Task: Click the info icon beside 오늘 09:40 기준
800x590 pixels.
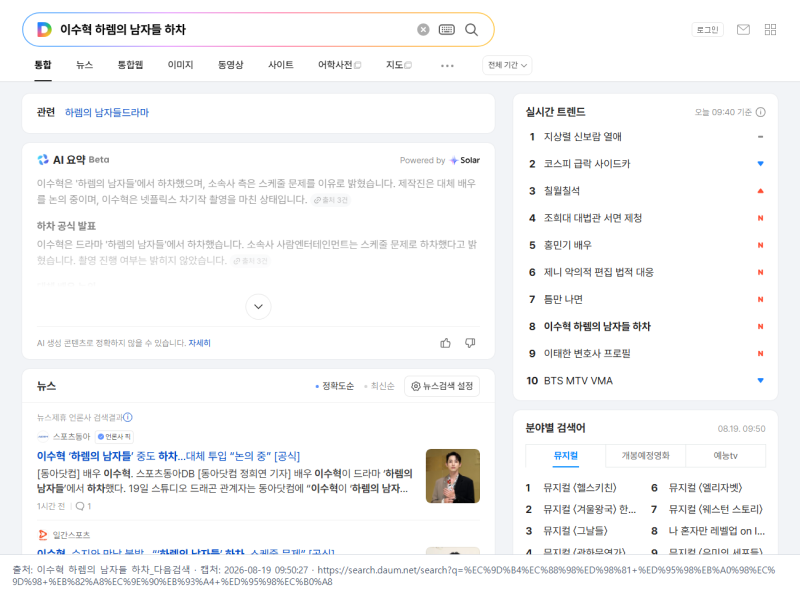Action: pos(761,112)
